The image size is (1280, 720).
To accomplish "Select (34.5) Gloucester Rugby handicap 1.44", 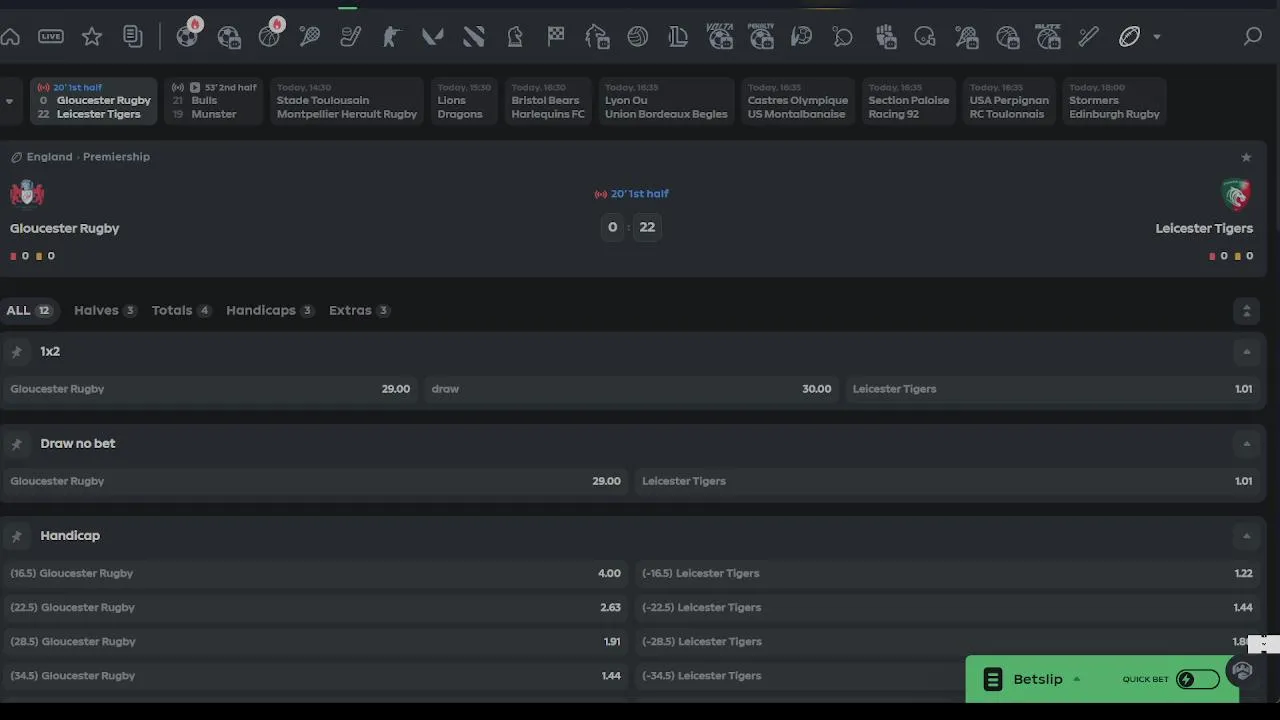I will pos(315,676).
